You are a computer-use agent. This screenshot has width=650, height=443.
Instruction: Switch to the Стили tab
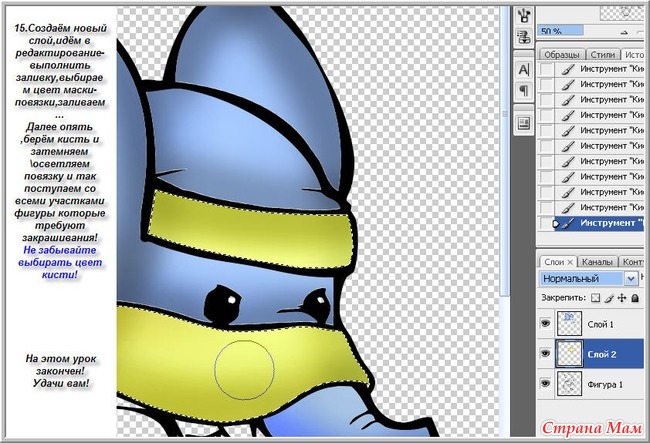click(x=603, y=54)
